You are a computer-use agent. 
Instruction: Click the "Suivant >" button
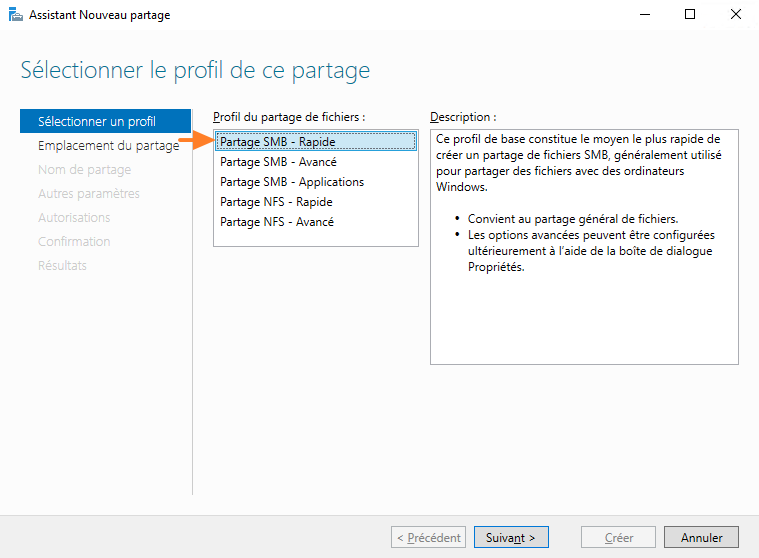pos(511,537)
